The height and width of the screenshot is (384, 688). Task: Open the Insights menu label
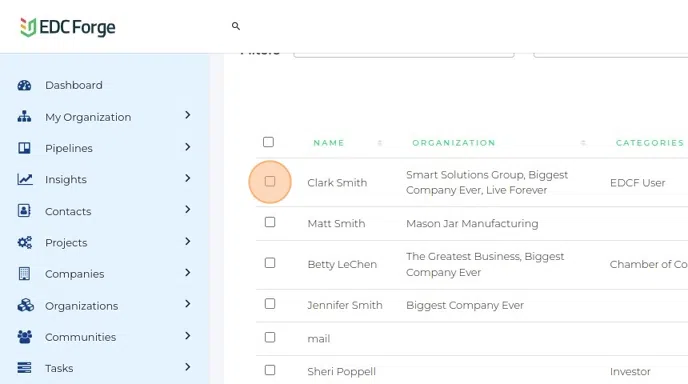pos(66,179)
